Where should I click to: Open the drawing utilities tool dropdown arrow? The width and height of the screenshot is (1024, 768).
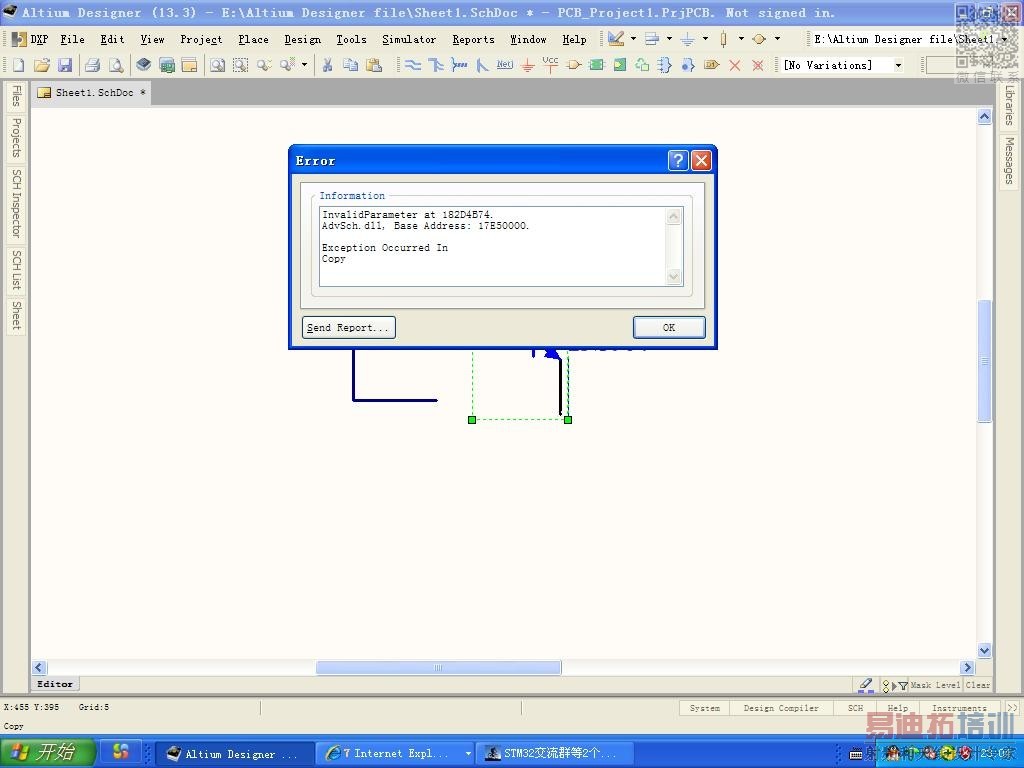tap(633, 39)
